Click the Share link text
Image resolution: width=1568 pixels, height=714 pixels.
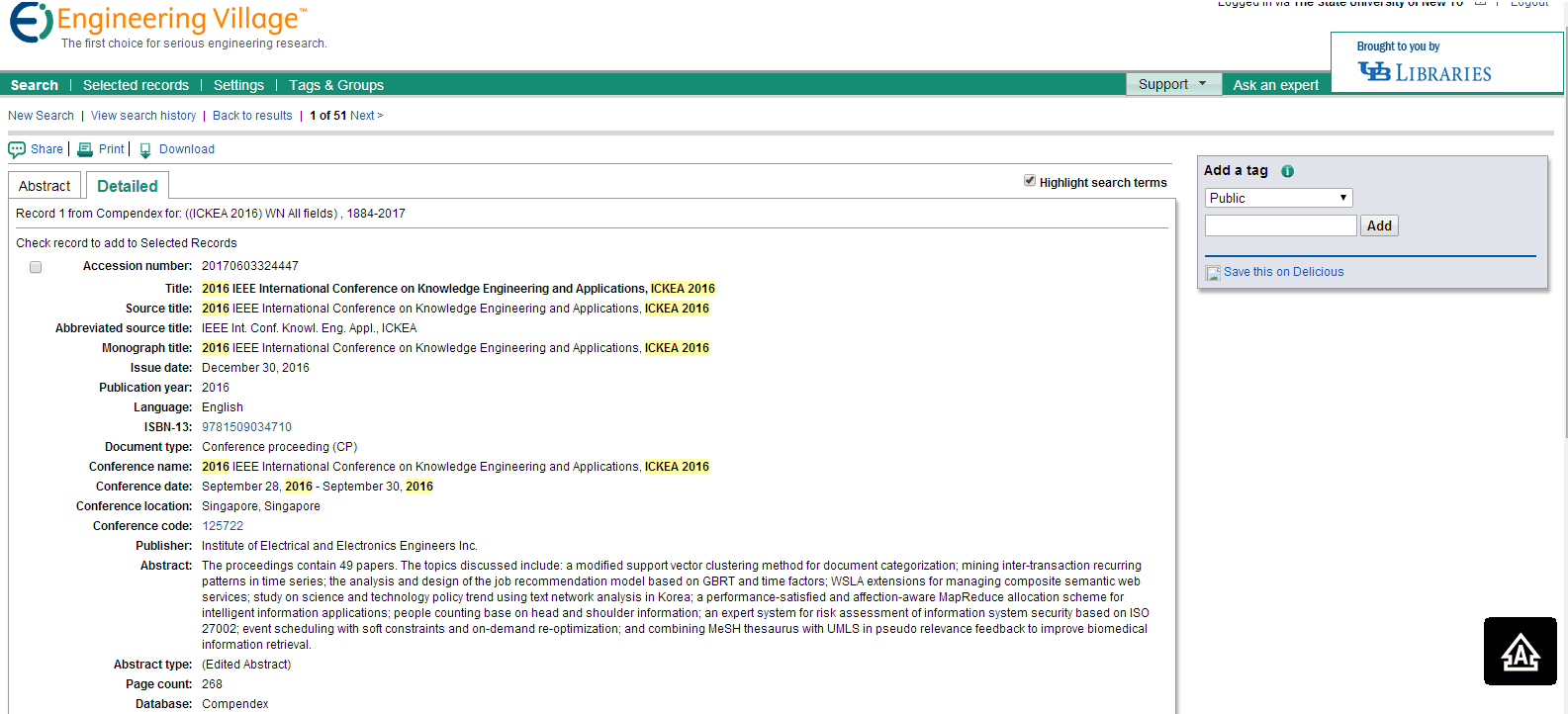(46, 149)
